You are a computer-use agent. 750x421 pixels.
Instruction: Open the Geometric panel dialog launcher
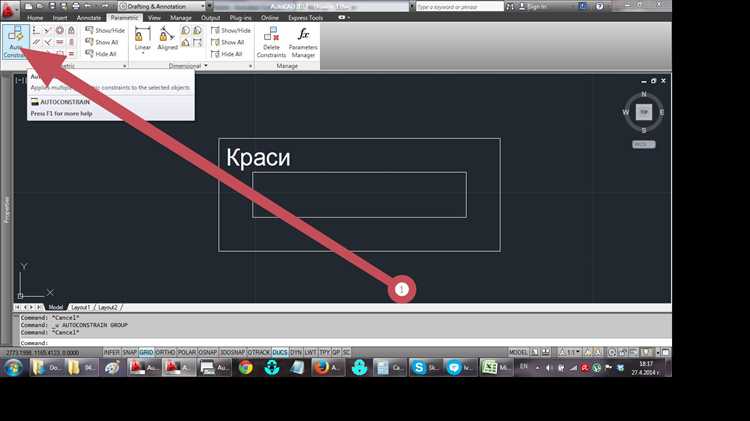(x=125, y=66)
